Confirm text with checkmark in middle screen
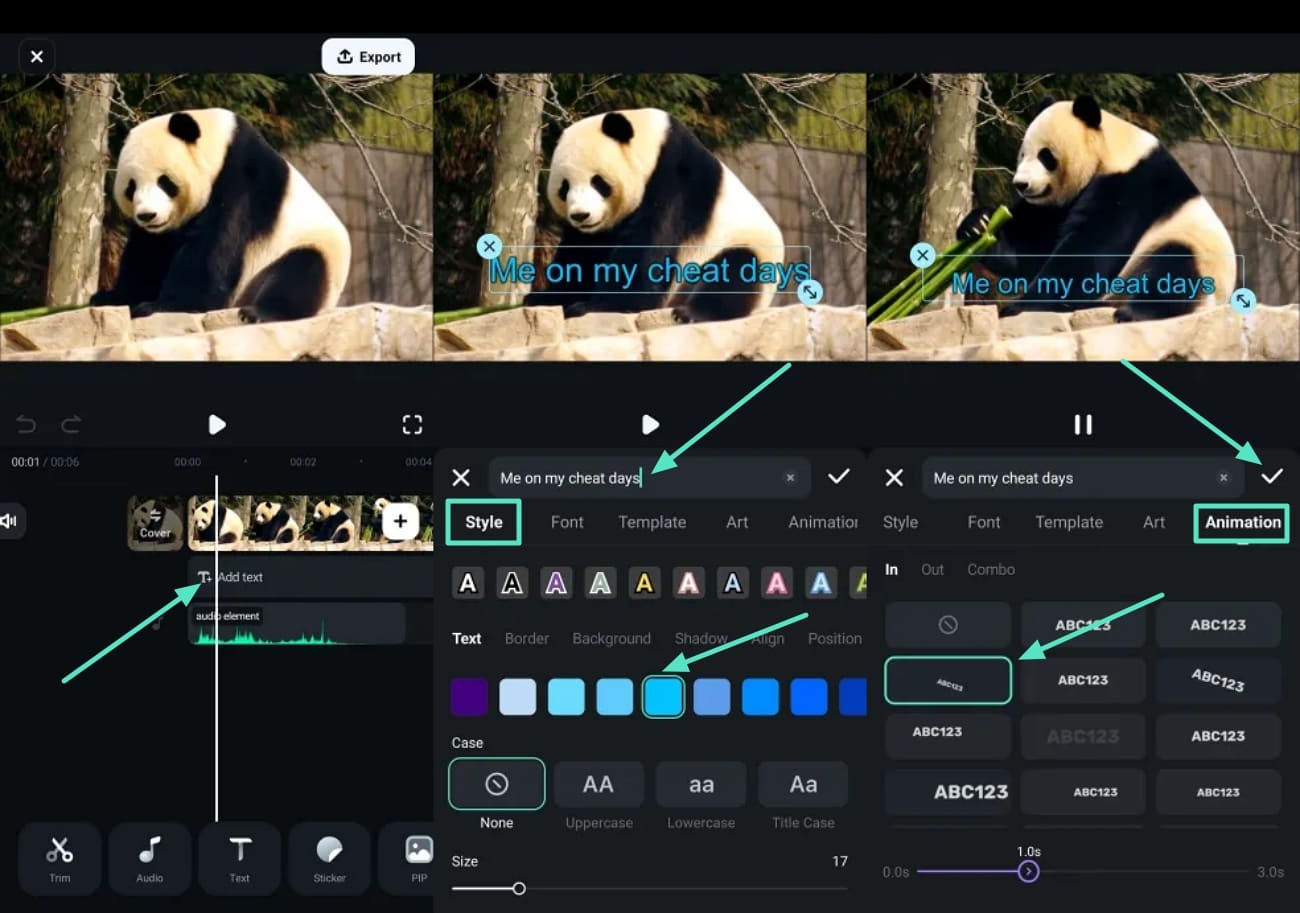This screenshot has height=913, width=1300. point(839,477)
